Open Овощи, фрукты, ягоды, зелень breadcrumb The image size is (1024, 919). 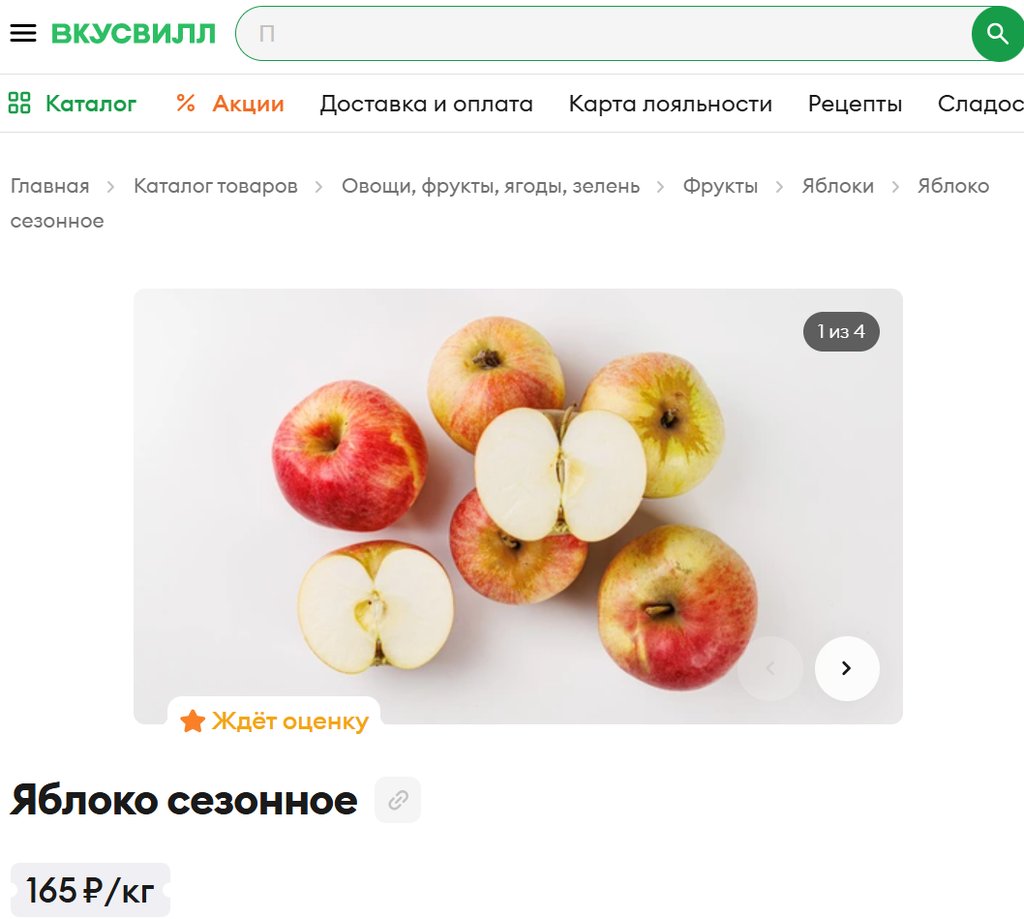pos(490,186)
